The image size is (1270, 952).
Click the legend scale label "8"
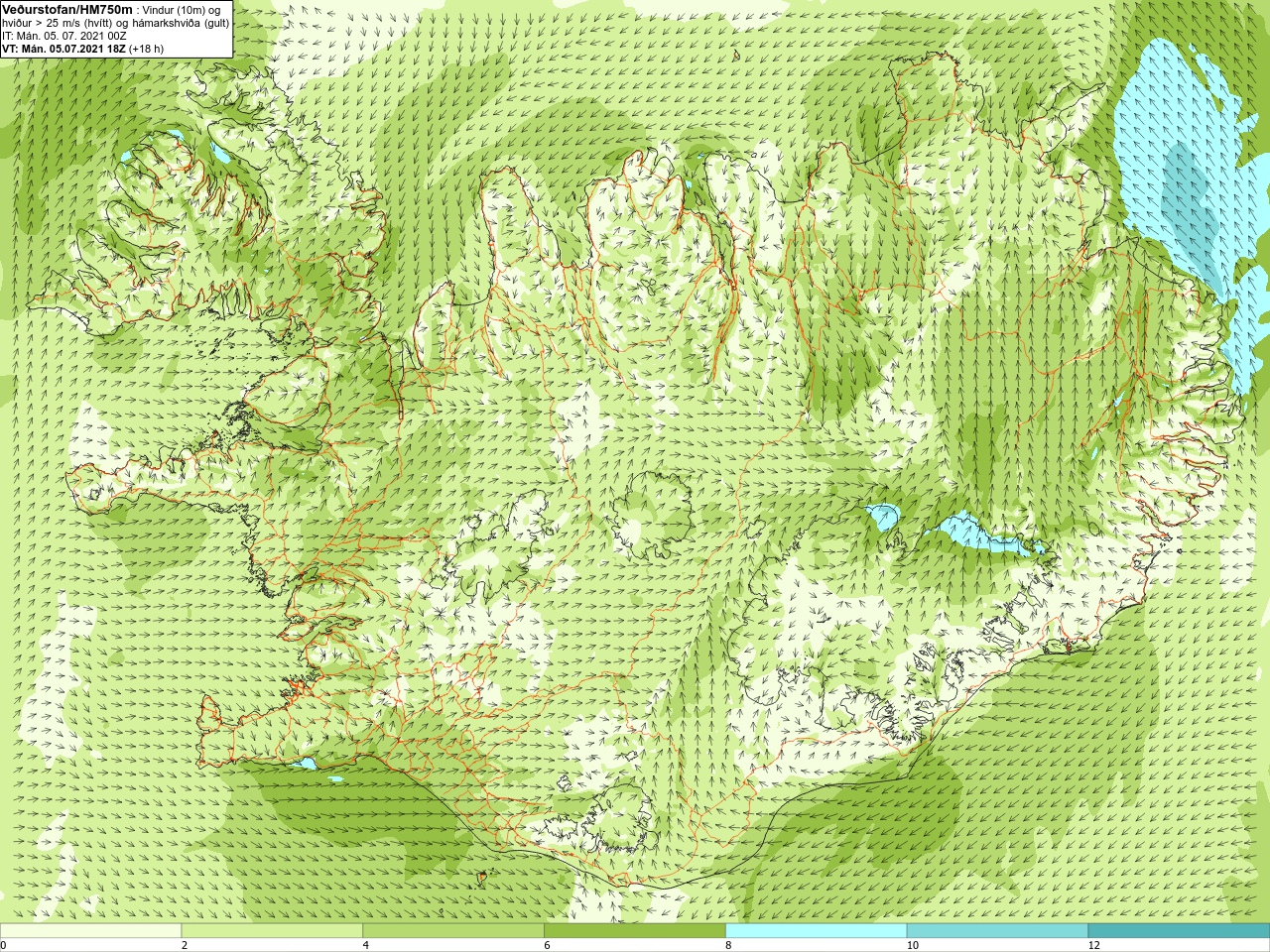[x=729, y=946]
